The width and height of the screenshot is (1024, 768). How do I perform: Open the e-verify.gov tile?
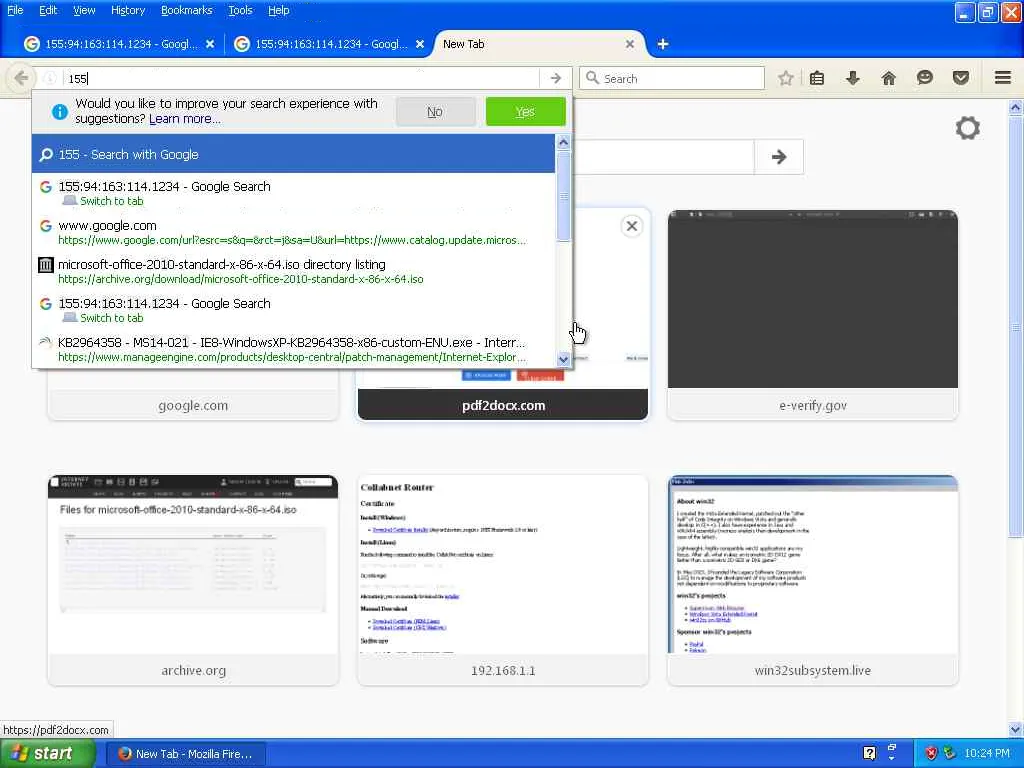(x=812, y=315)
